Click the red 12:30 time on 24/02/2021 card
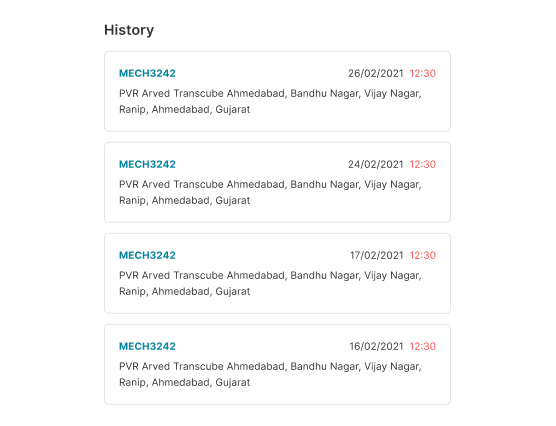556x426 pixels. pyautogui.click(x=423, y=164)
